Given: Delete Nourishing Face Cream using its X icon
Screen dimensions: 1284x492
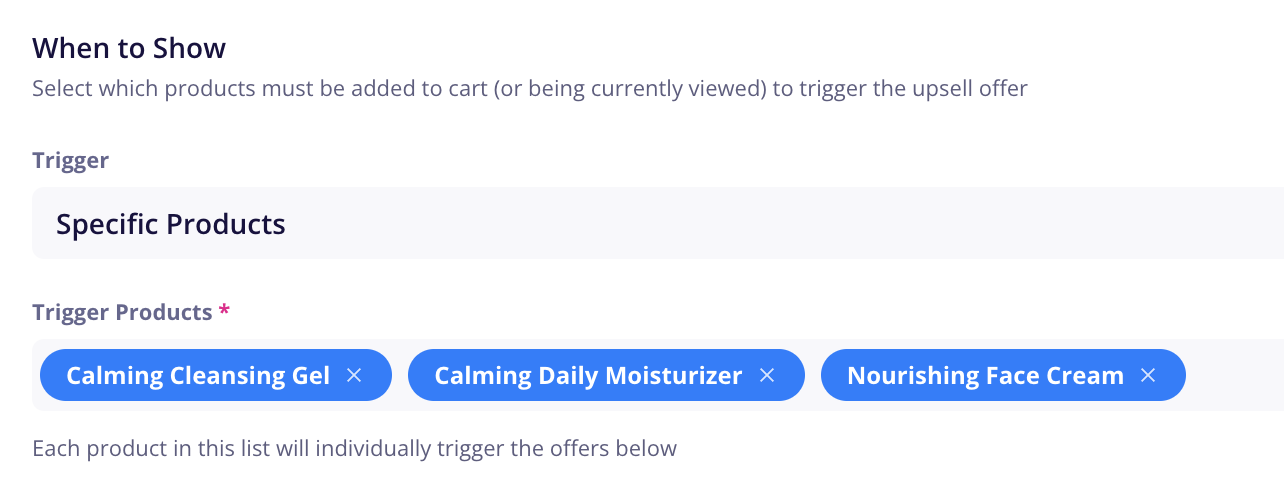Looking at the screenshot, I should [1148, 375].
